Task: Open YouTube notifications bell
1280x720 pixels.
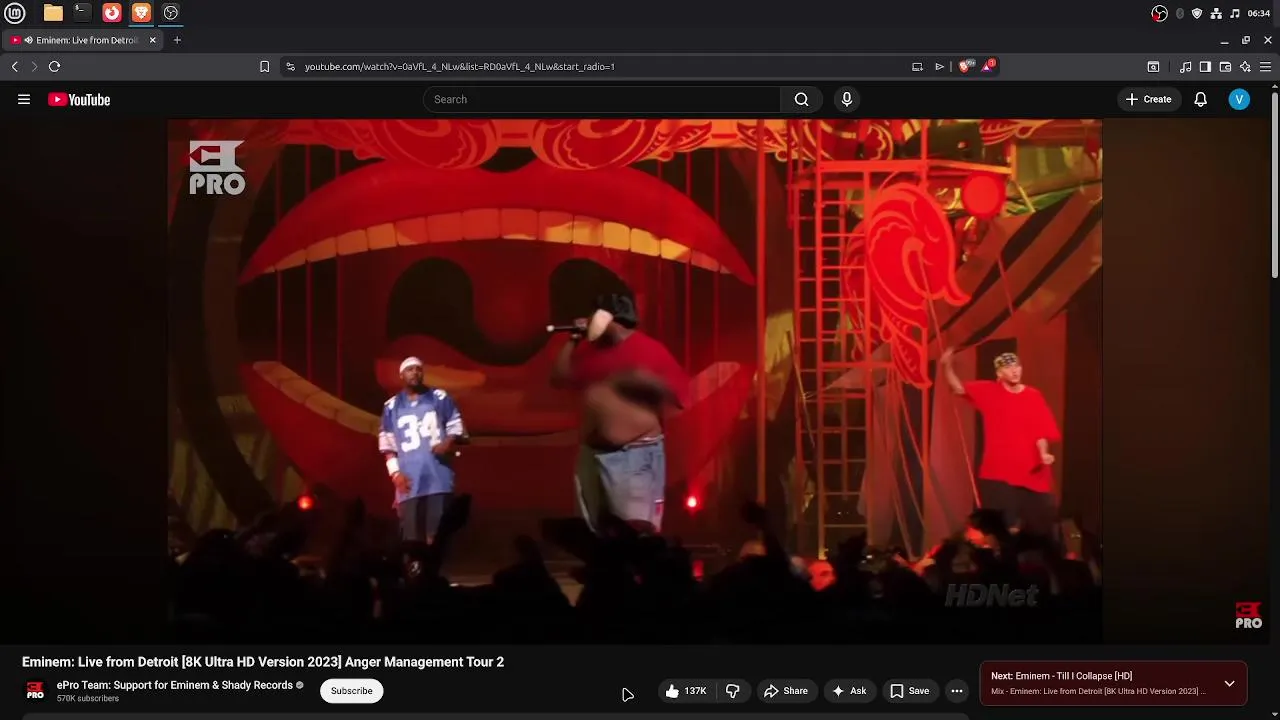Action: 1200,99
